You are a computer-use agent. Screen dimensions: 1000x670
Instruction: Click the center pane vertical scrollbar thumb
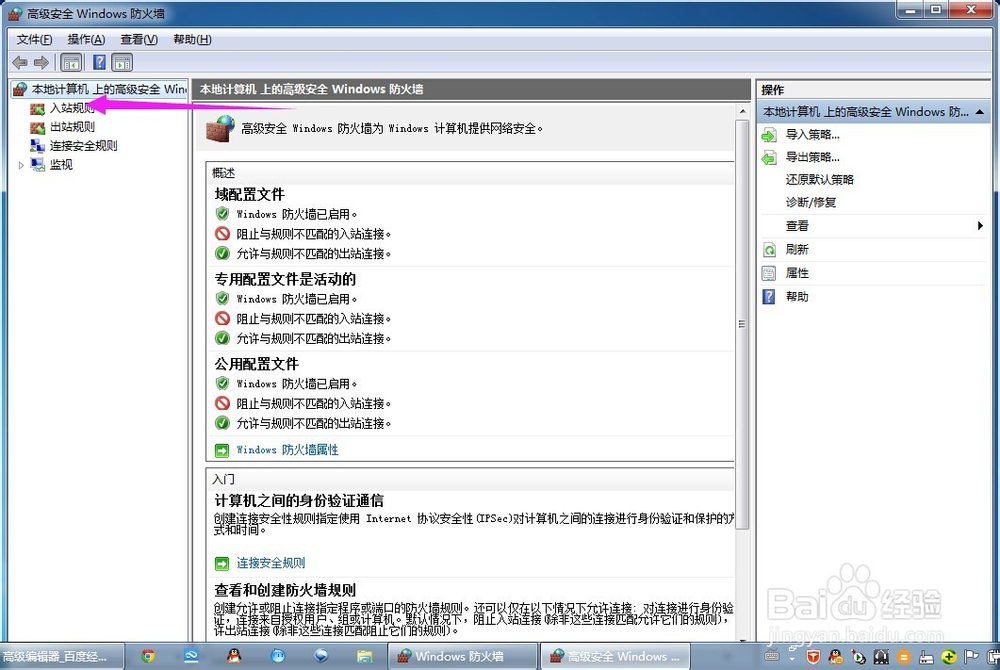[742, 324]
